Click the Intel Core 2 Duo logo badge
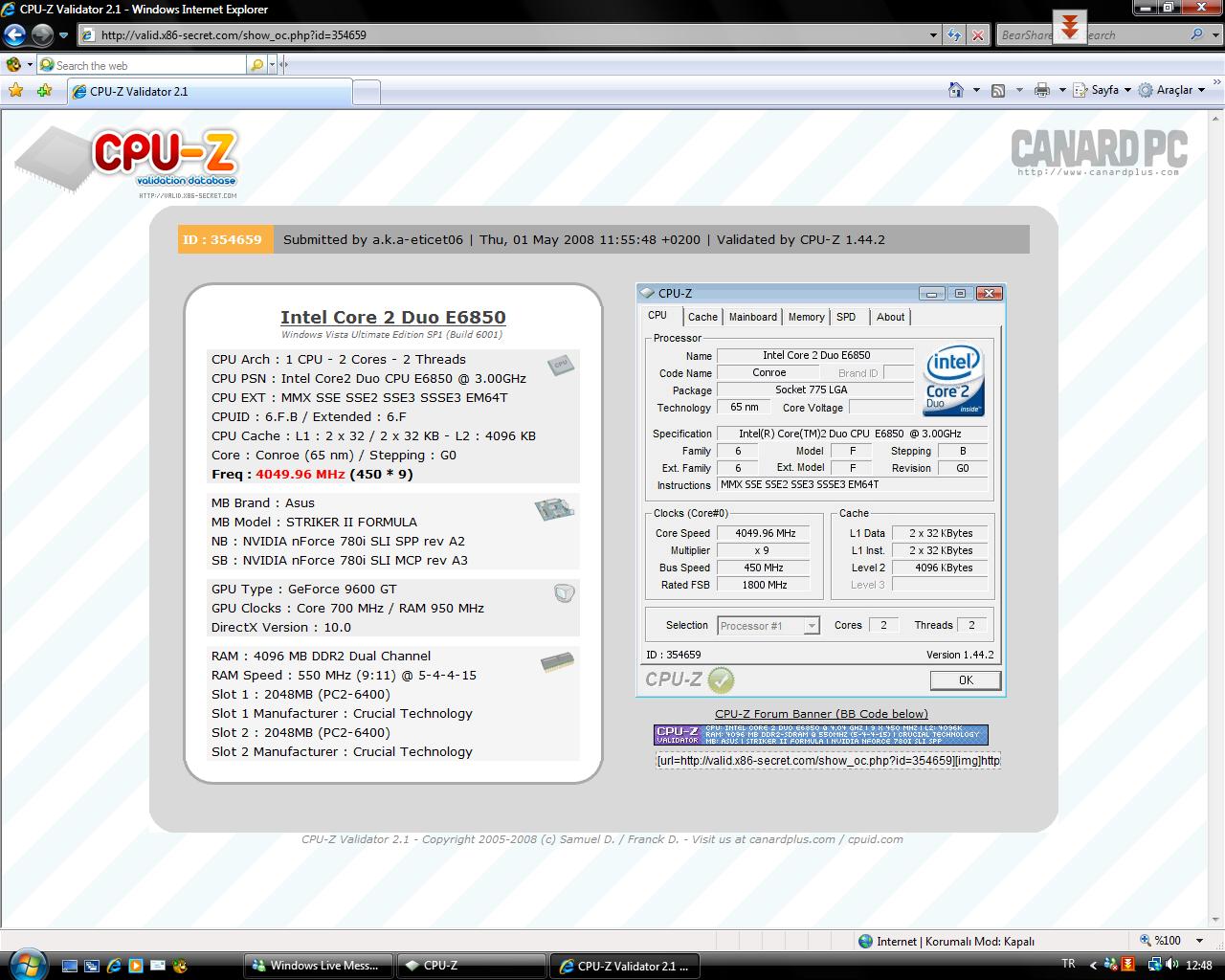The width and height of the screenshot is (1225, 980). (953, 380)
